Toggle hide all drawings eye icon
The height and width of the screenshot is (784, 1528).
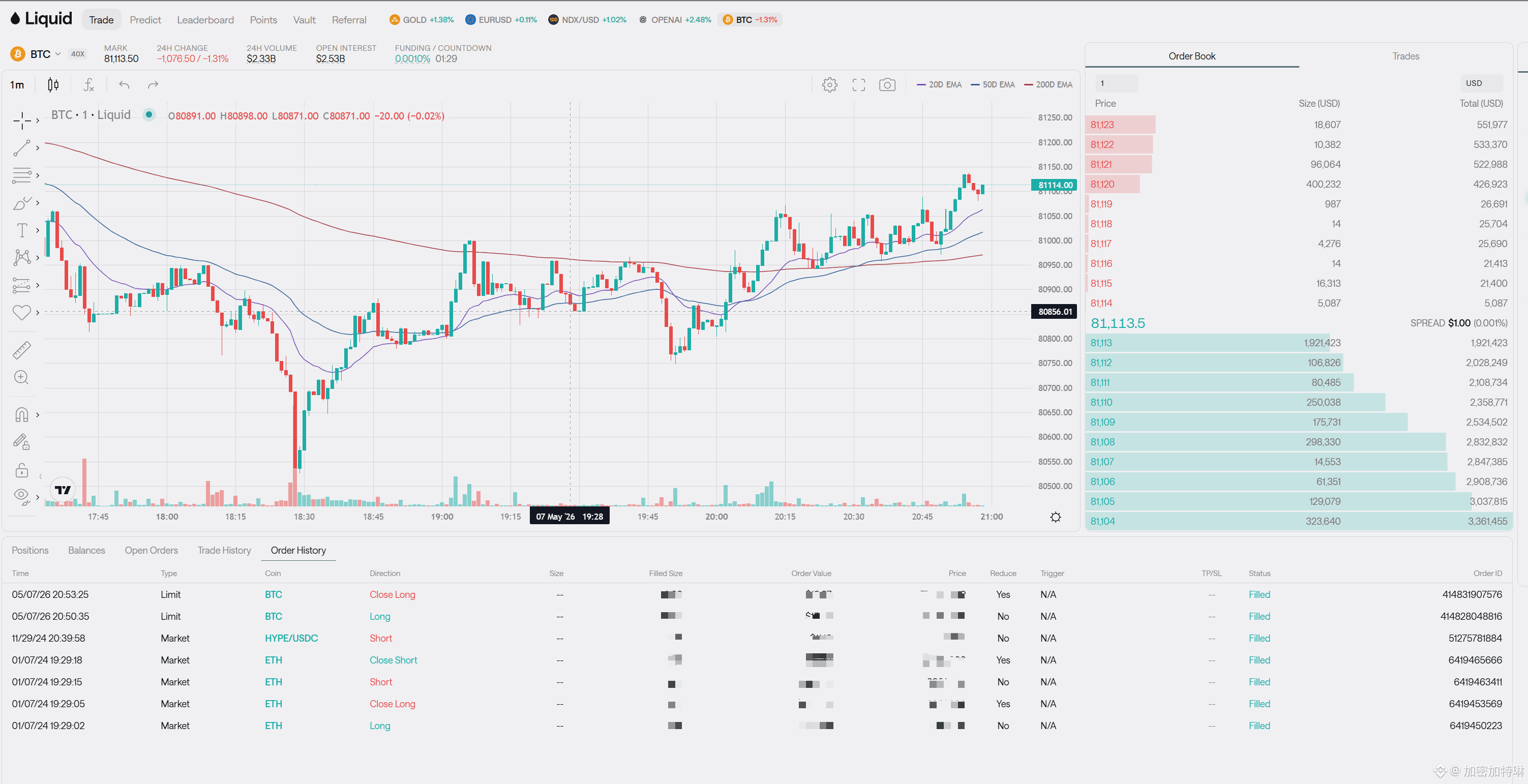[22, 497]
